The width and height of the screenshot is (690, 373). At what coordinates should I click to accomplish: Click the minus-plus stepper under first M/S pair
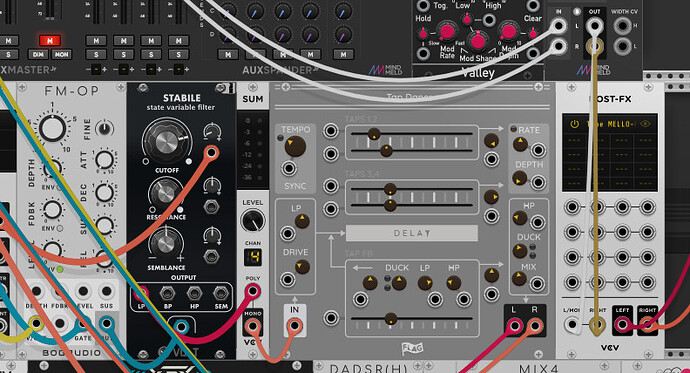[x=96, y=69]
